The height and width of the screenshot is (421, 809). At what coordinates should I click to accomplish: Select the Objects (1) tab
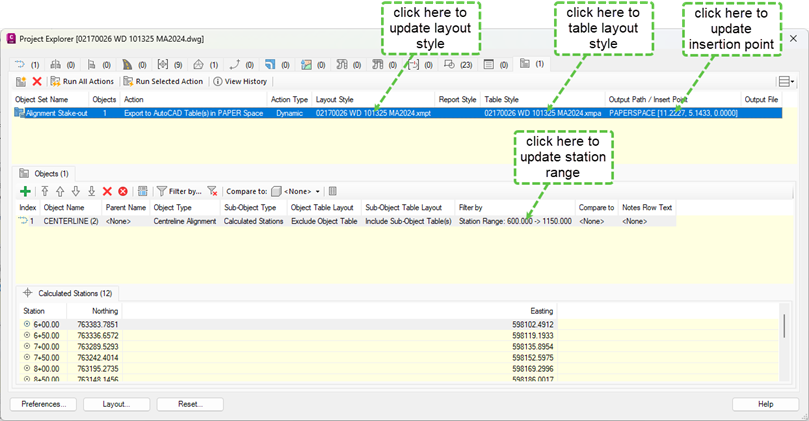pyautogui.click(x=44, y=173)
